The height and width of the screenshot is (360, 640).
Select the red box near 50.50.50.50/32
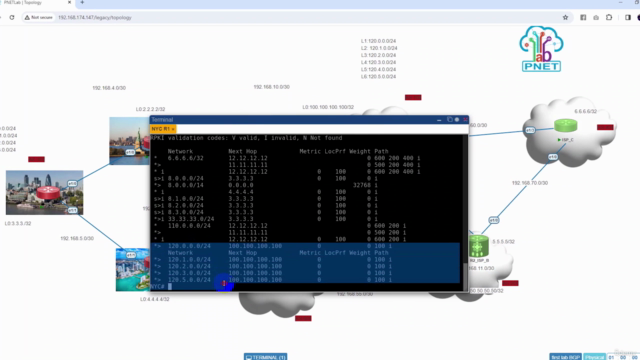(510, 283)
